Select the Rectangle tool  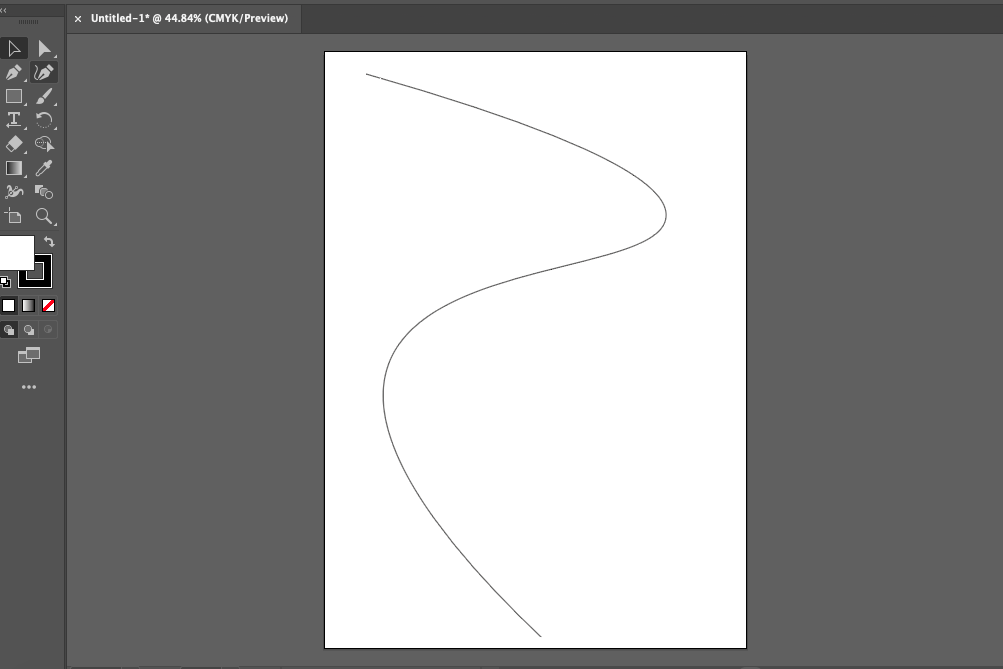point(13,97)
